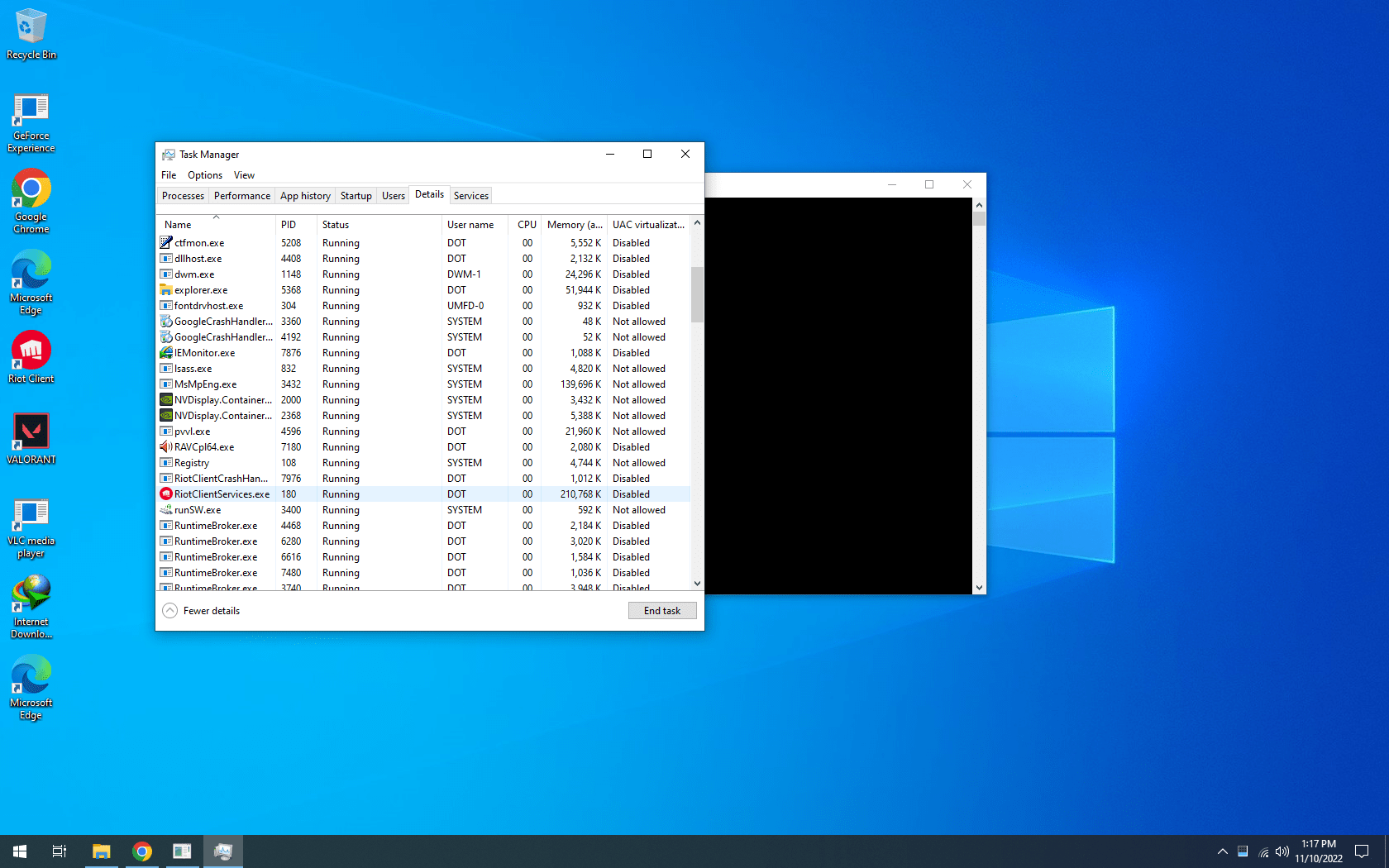Click the RiotClientServices.exe red icon
The image size is (1389, 868).
coord(166,494)
